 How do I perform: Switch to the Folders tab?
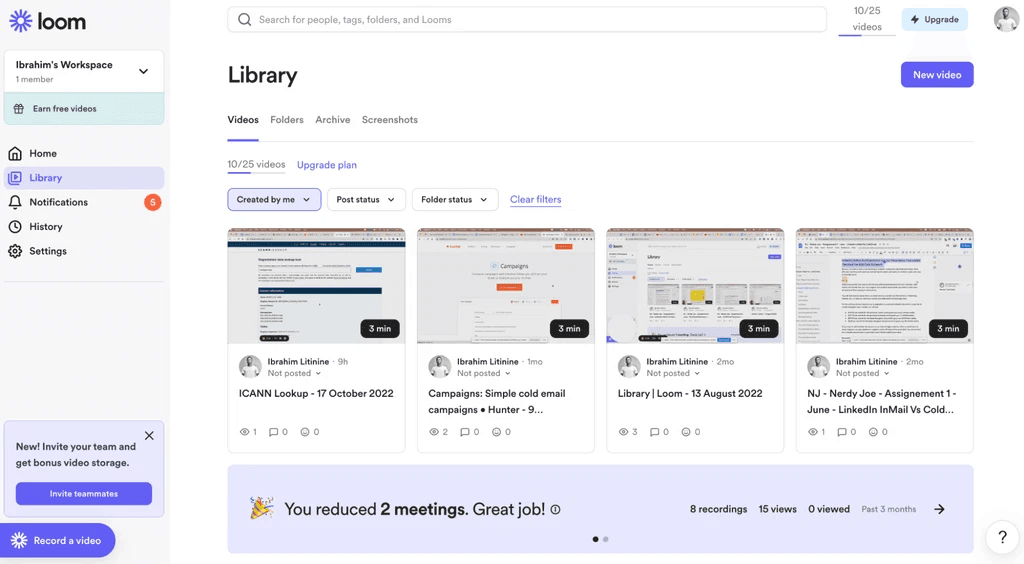click(x=287, y=120)
